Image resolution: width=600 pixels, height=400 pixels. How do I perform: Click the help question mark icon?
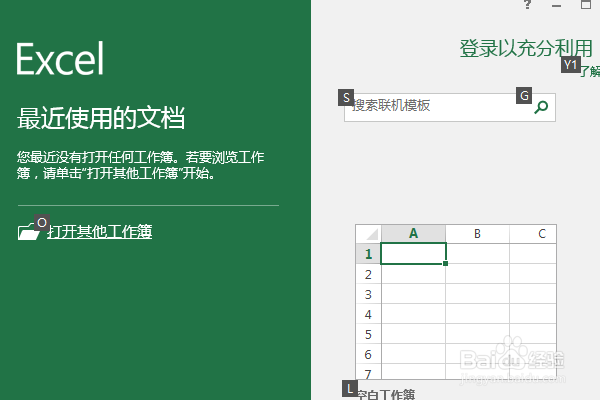click(x=528, y=5)
